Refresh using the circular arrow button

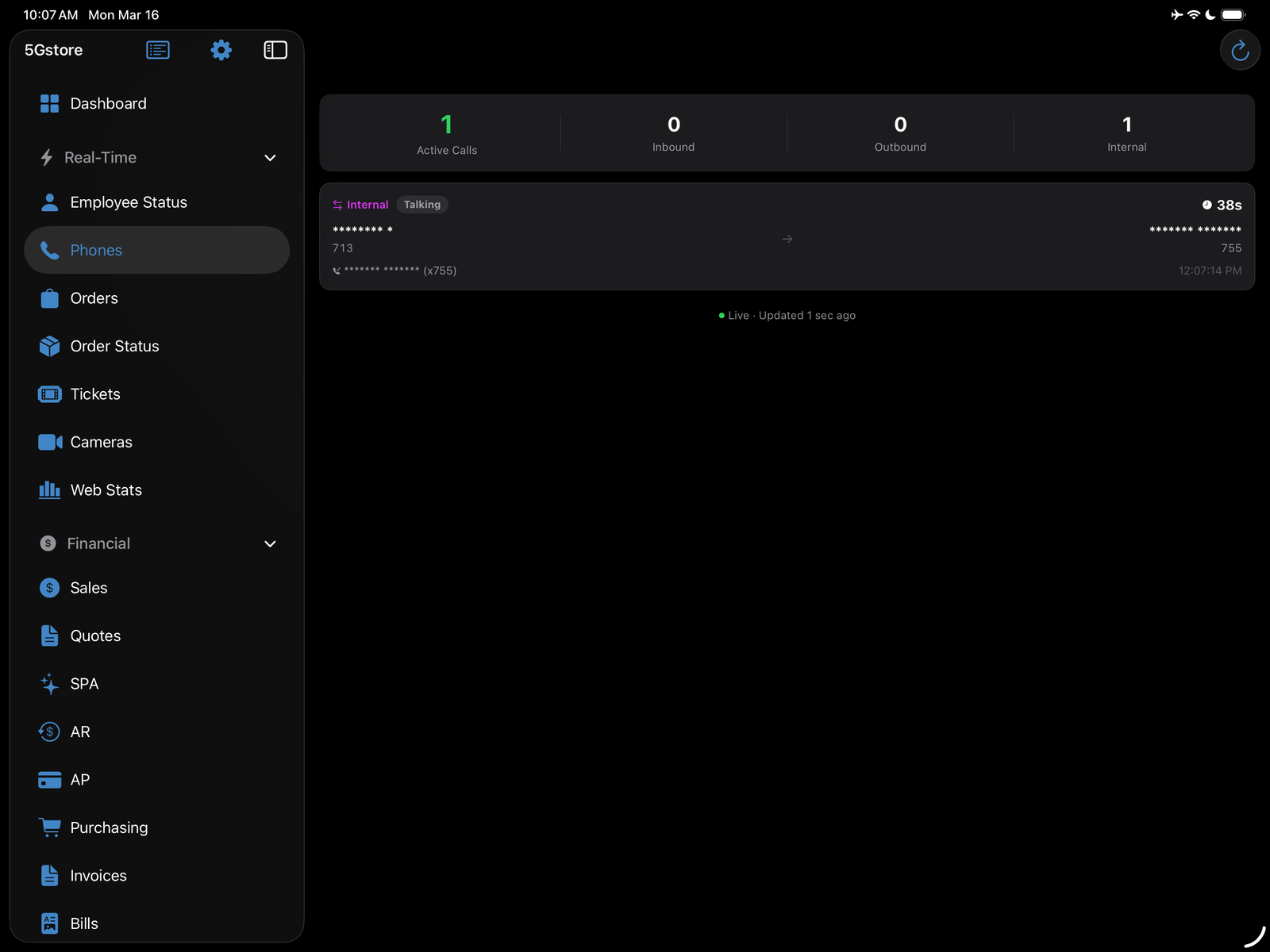(1240, 49)
